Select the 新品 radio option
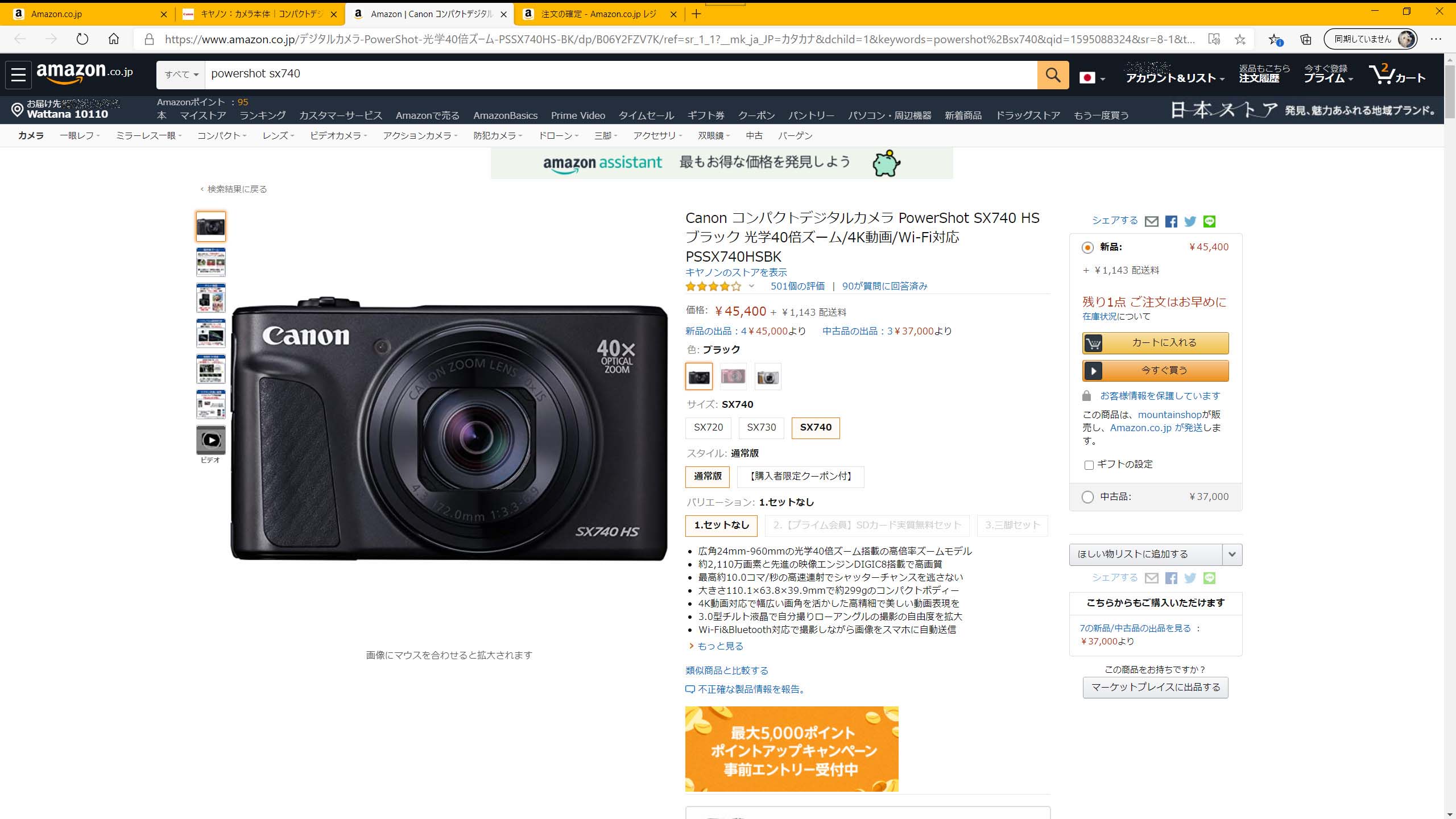 [x=1087, y=247]
